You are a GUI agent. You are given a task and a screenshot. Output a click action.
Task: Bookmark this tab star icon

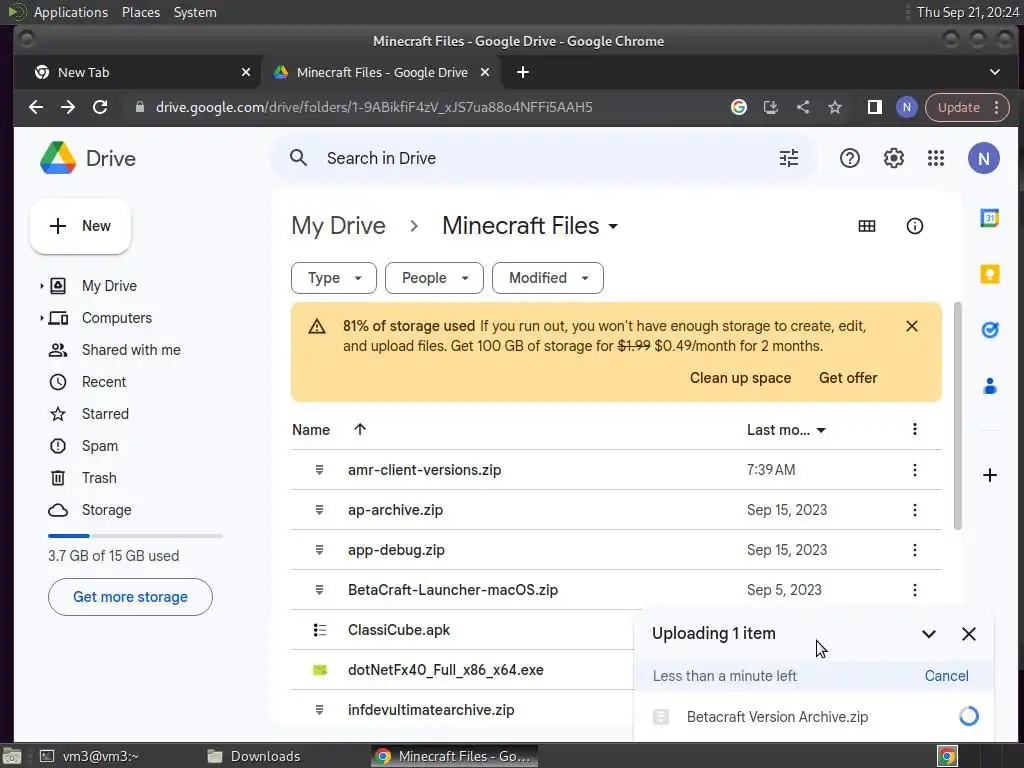pyautogui.click(x=835, y=107)
